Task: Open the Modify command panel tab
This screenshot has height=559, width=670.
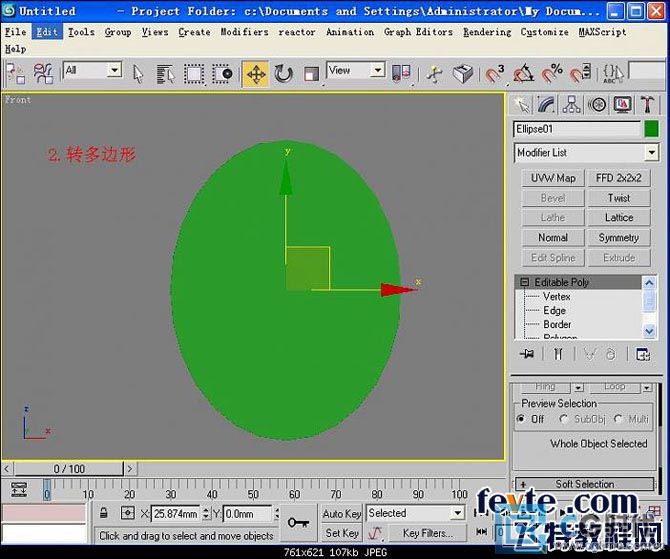Action: pyautogui.click(x=547, y=104)
